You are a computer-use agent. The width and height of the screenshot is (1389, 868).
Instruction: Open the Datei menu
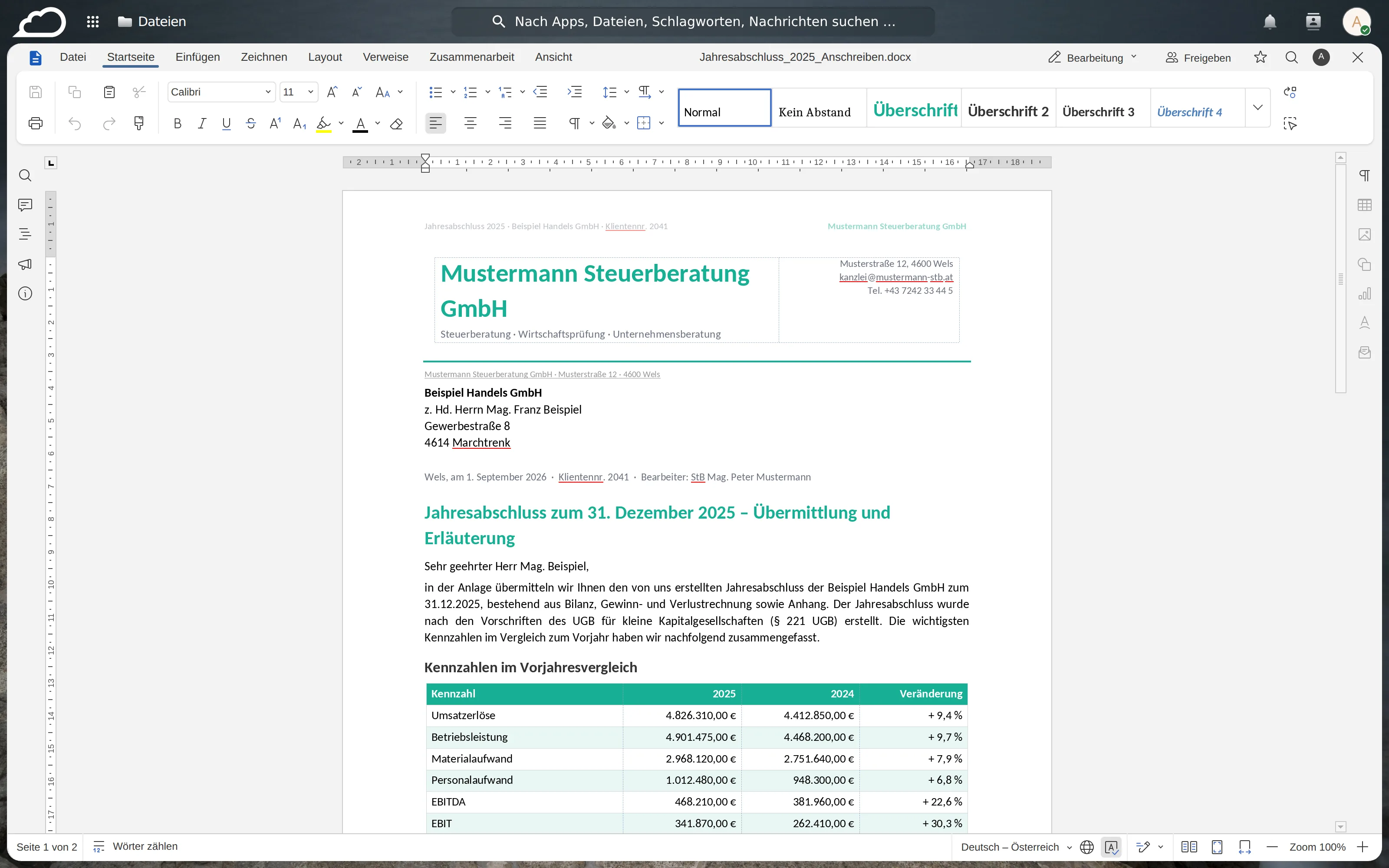click(73, 57)
